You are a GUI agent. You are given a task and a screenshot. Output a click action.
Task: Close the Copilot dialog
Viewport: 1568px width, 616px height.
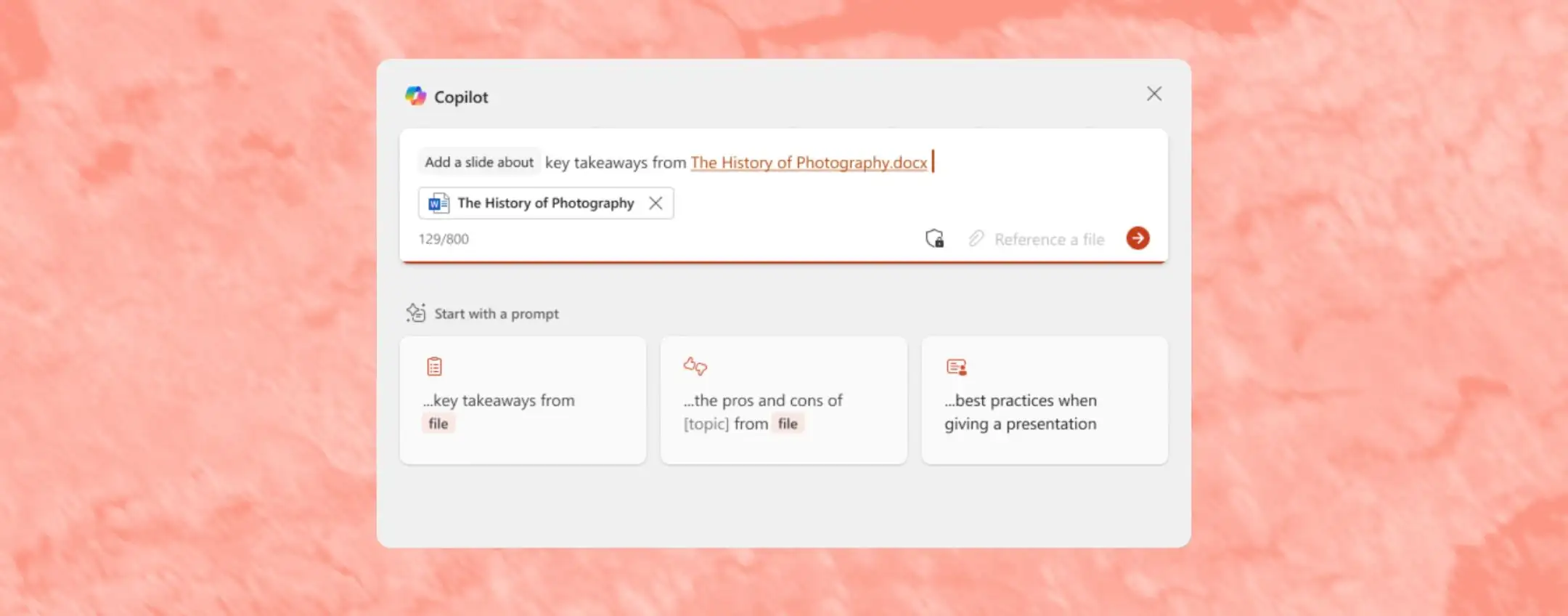coord(1154,94)
